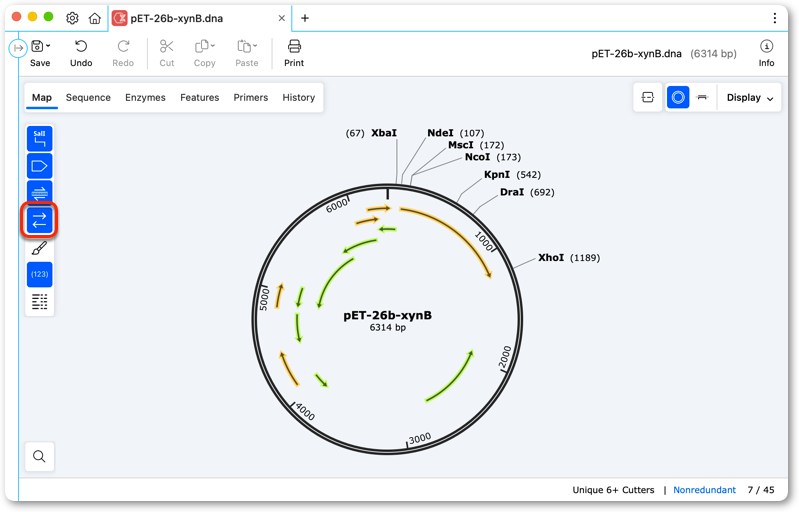Screen dimensions: 799x512
Task: Click the Unique 6+ Cutters enzyme set
Action: [x=613, y=490]
